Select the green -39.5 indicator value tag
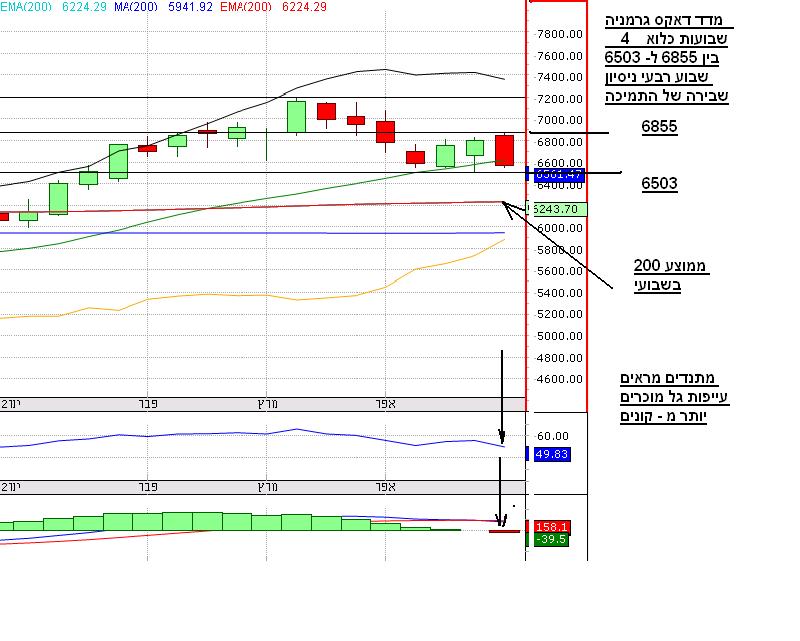 point(552,540)
